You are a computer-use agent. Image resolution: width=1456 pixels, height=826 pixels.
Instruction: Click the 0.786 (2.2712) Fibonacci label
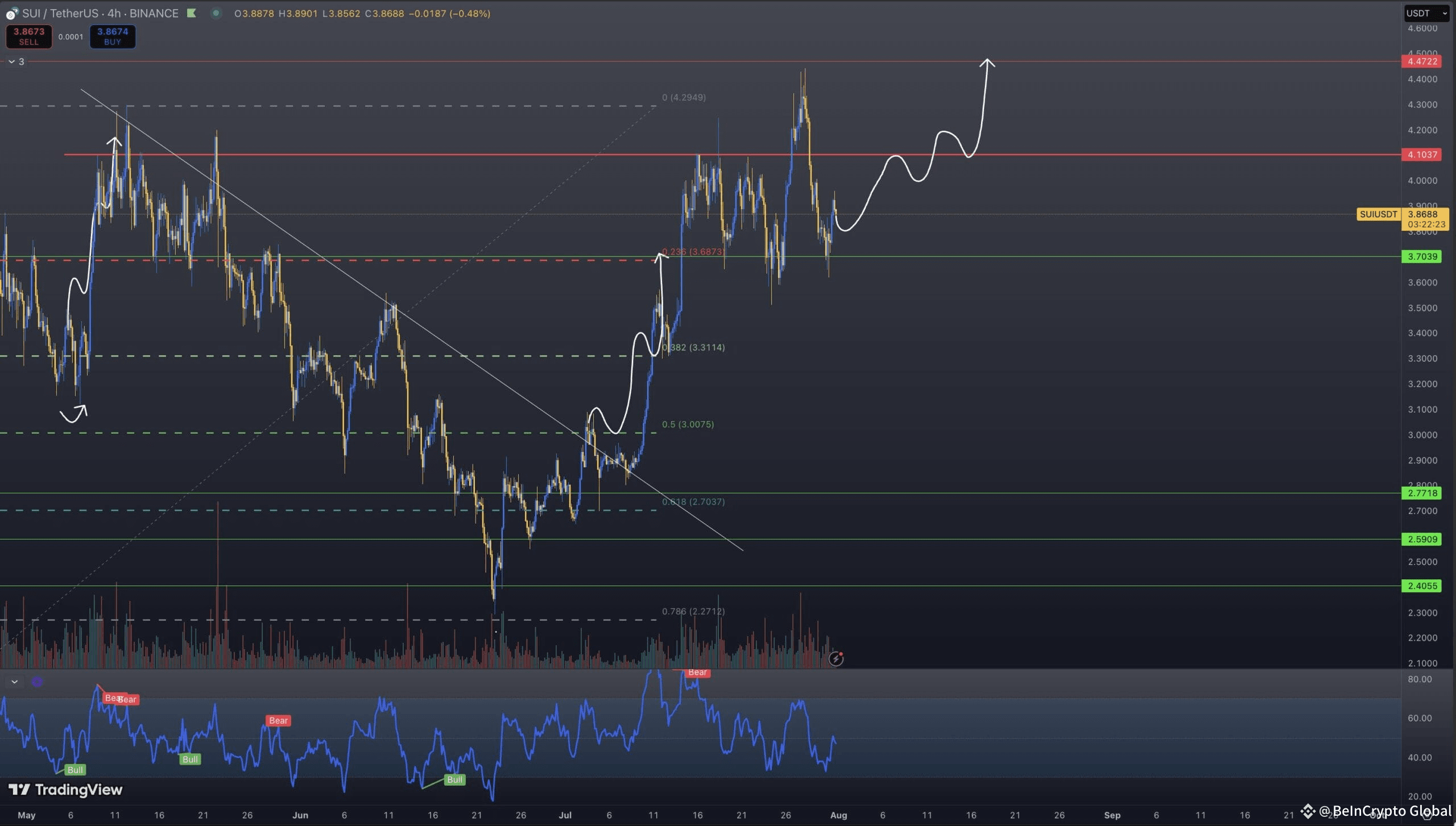point(693,611)
